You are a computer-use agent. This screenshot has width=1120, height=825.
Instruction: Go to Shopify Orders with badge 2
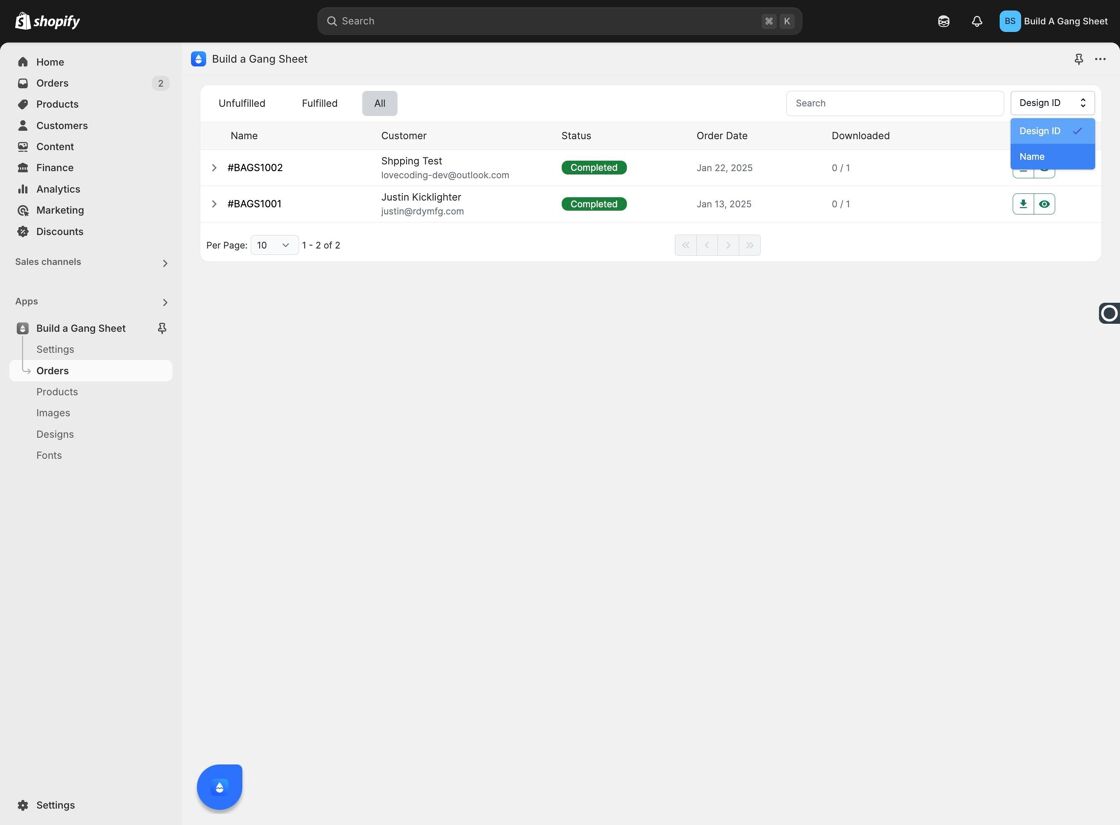[52, 83]
